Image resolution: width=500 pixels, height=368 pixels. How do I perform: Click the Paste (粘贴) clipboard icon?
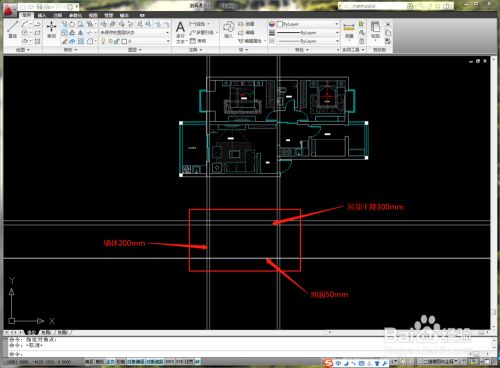click(x=375, y=30)
